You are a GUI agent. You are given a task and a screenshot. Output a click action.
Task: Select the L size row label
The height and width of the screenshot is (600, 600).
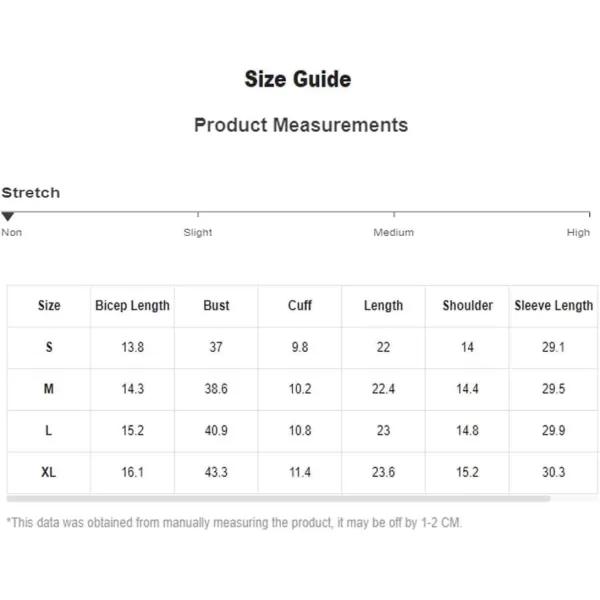(49, 430)
